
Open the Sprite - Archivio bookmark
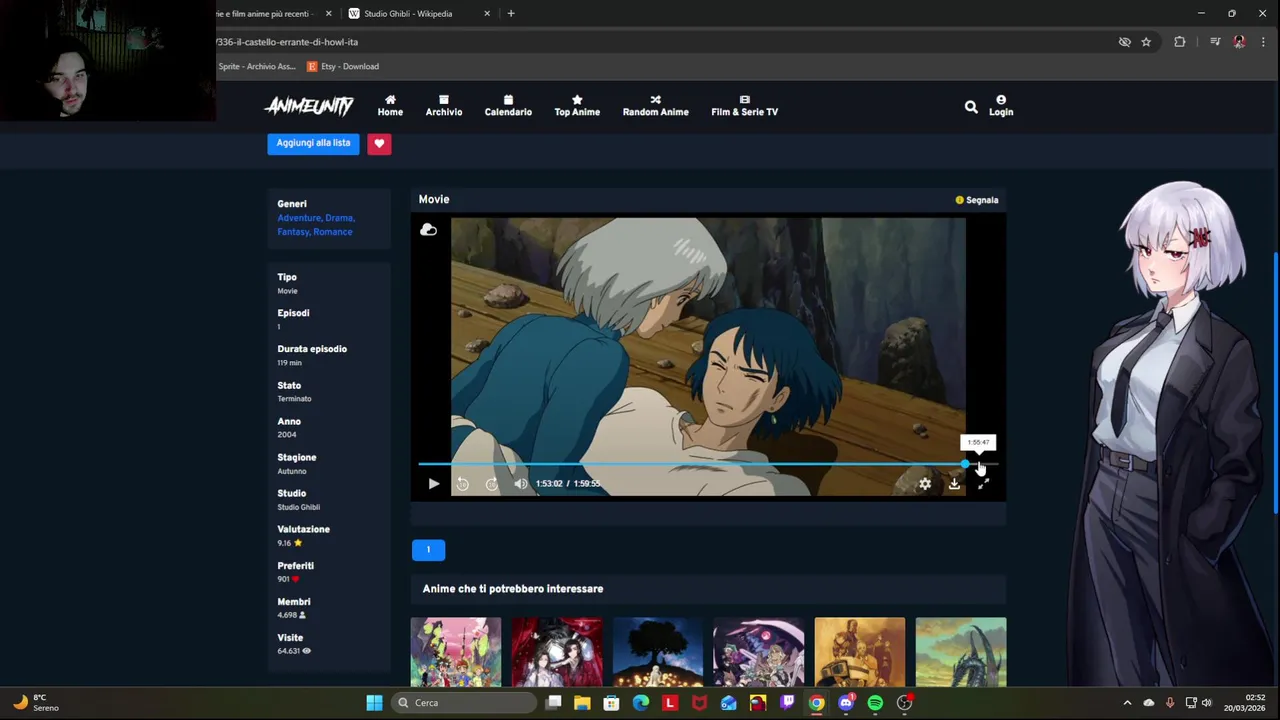tap(257, 66)
